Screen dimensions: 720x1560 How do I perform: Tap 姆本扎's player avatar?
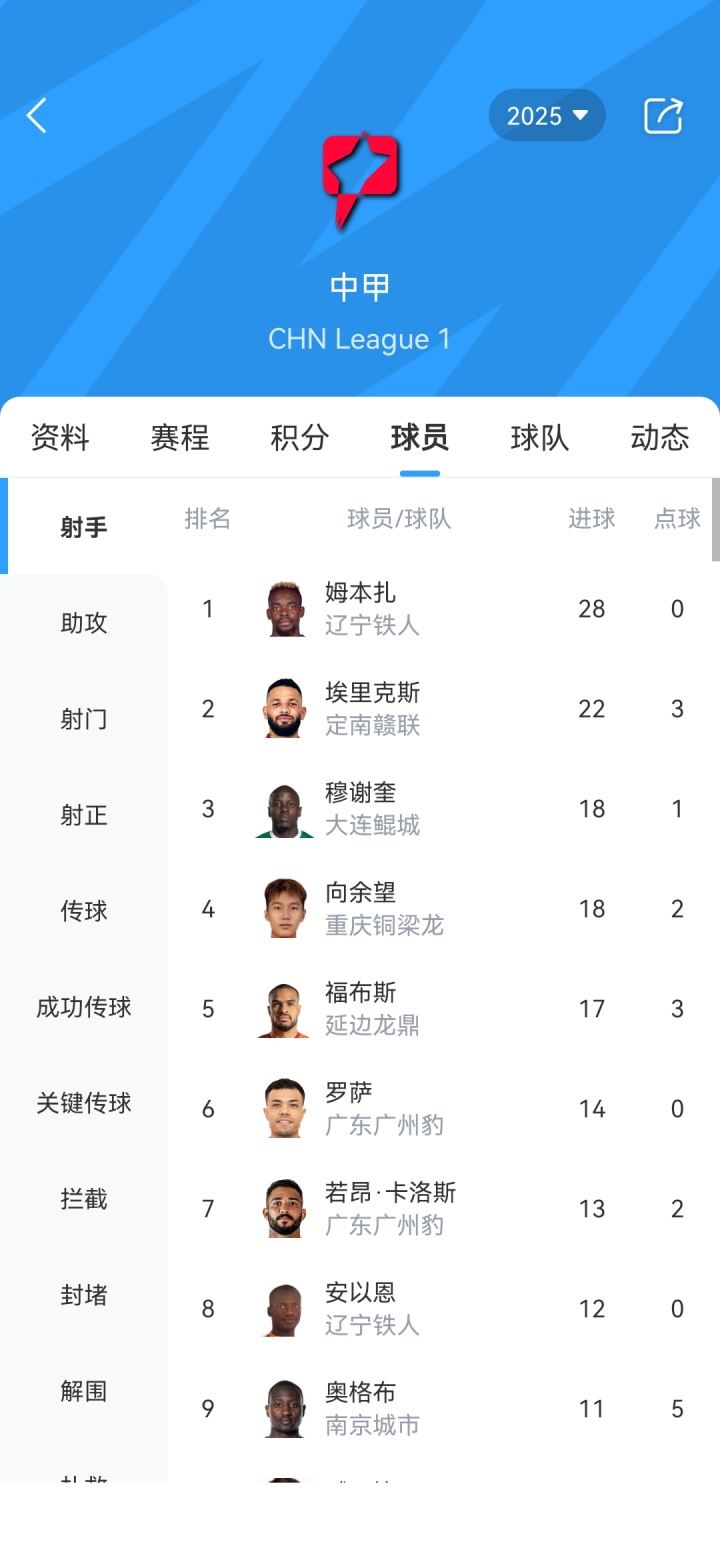pos(285,609)
